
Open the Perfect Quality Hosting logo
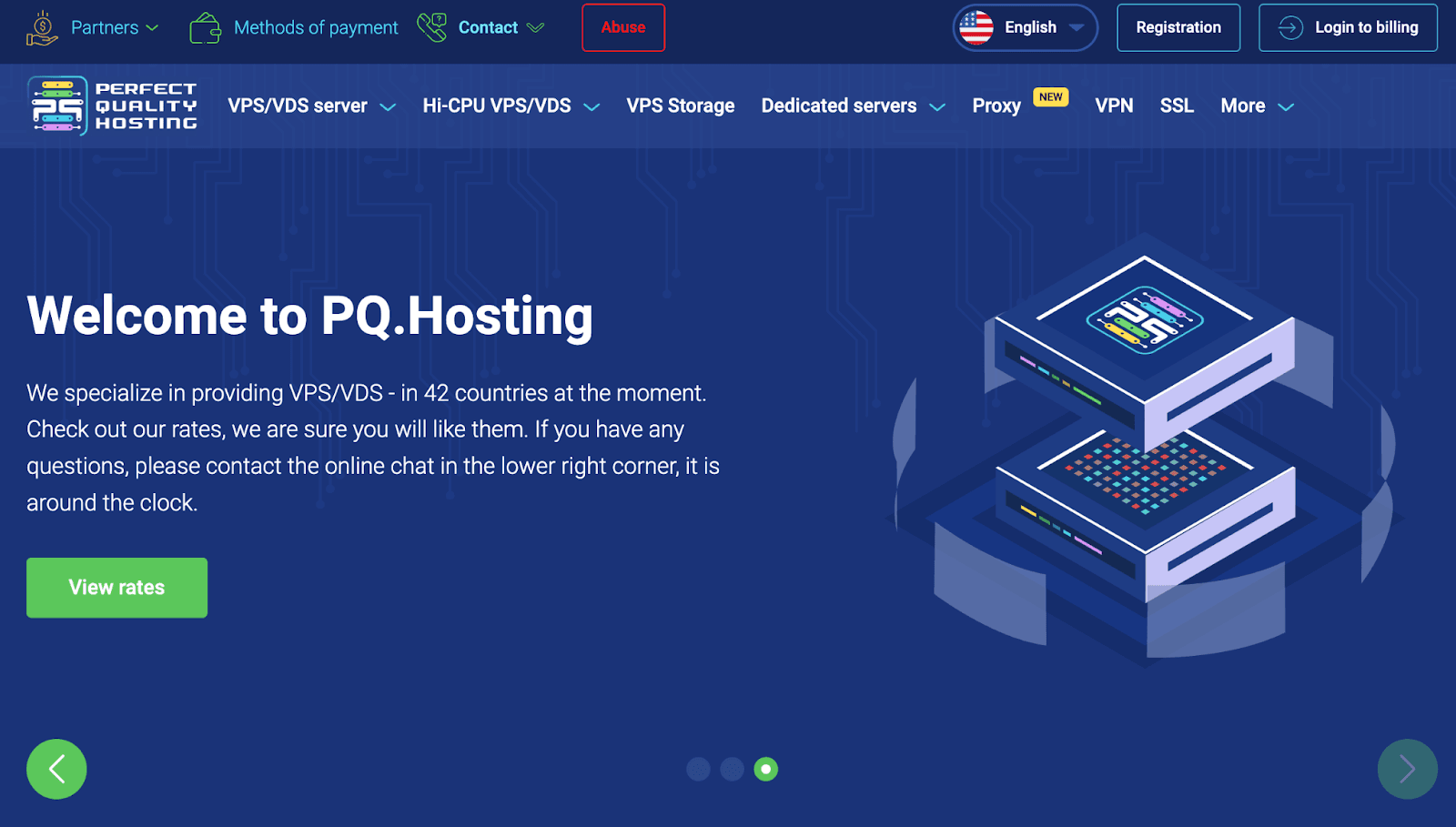[112, 106]
